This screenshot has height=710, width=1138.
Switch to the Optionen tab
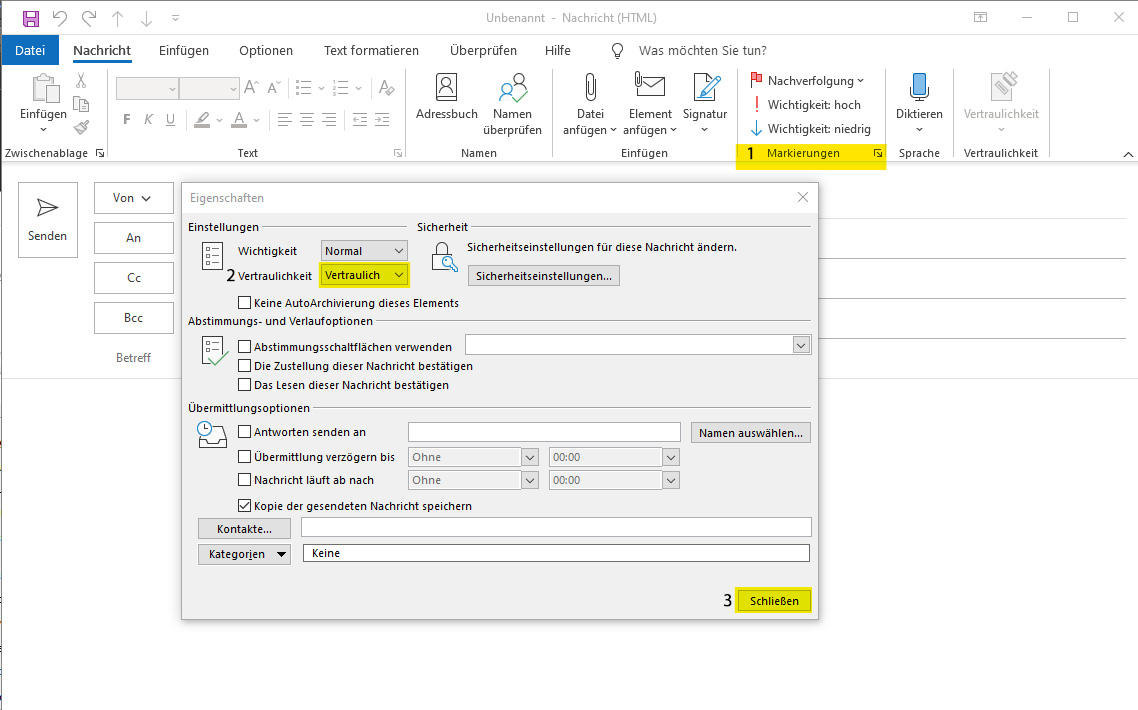(x=266, y=50)
